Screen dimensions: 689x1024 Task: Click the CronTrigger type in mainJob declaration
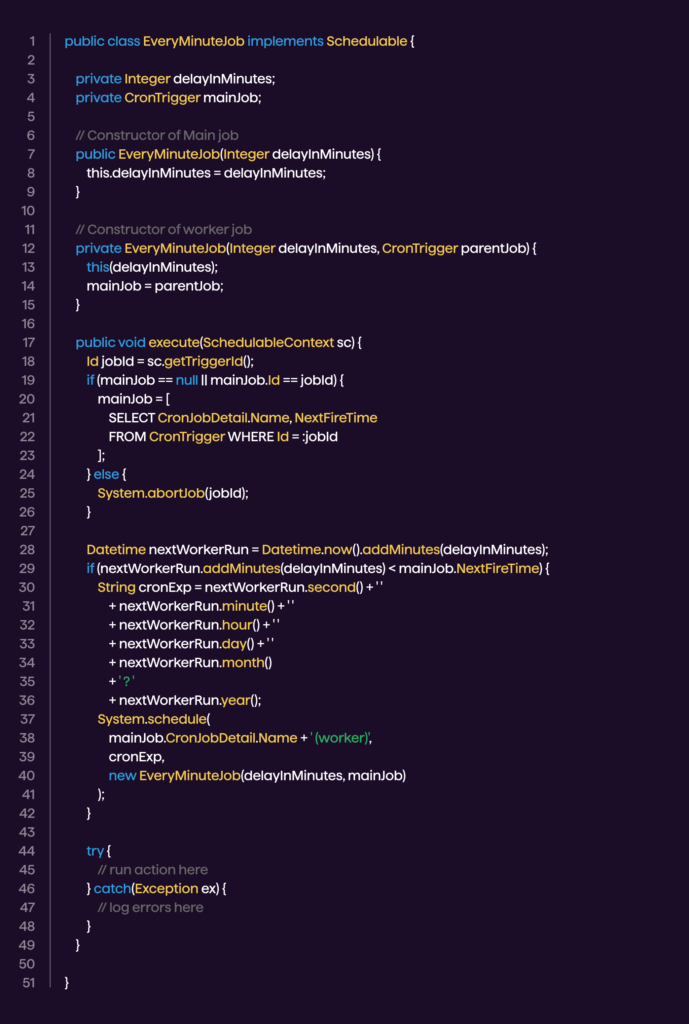point(161,97)
